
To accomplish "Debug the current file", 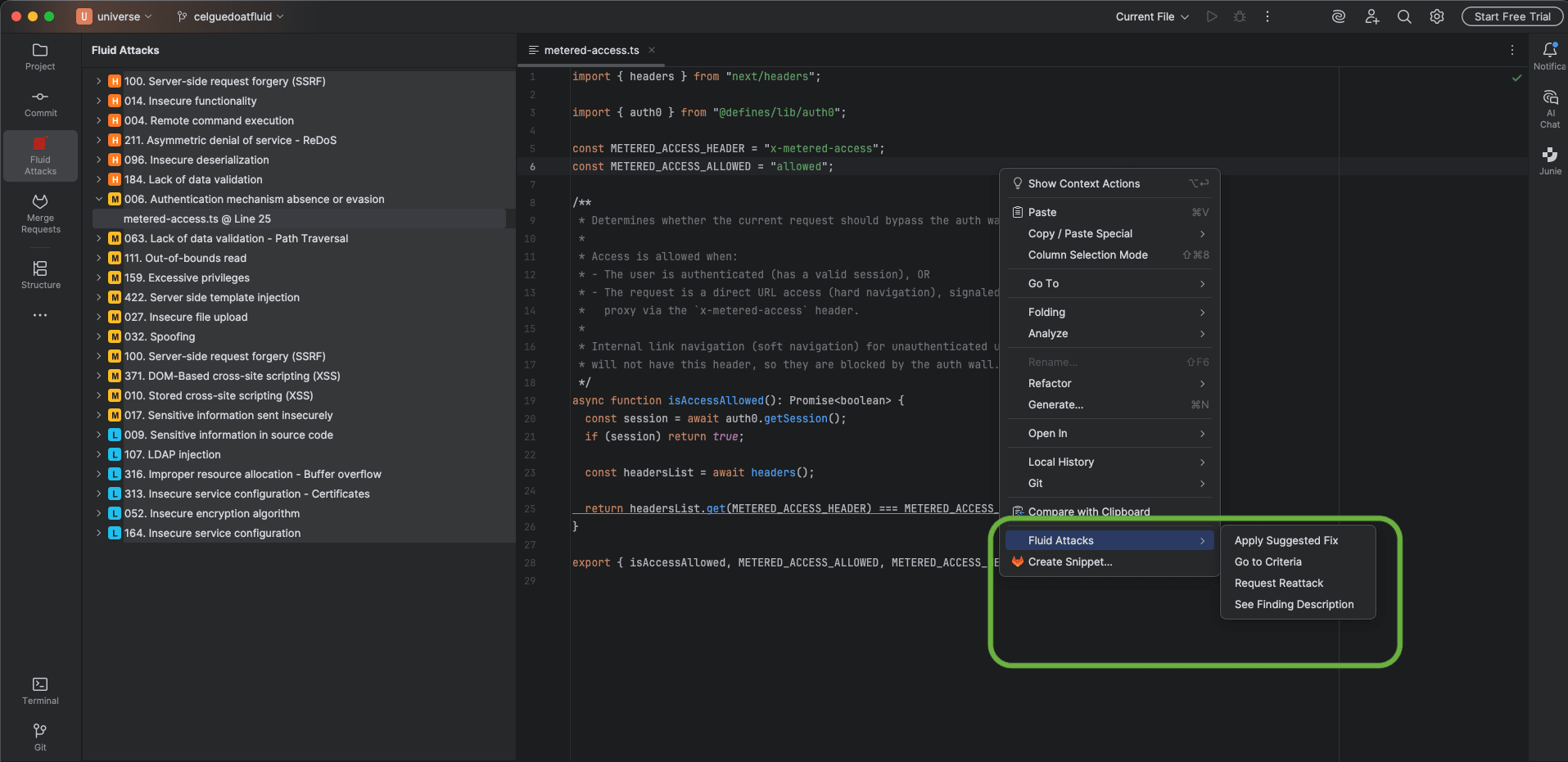I will [x=1240, y=16].
